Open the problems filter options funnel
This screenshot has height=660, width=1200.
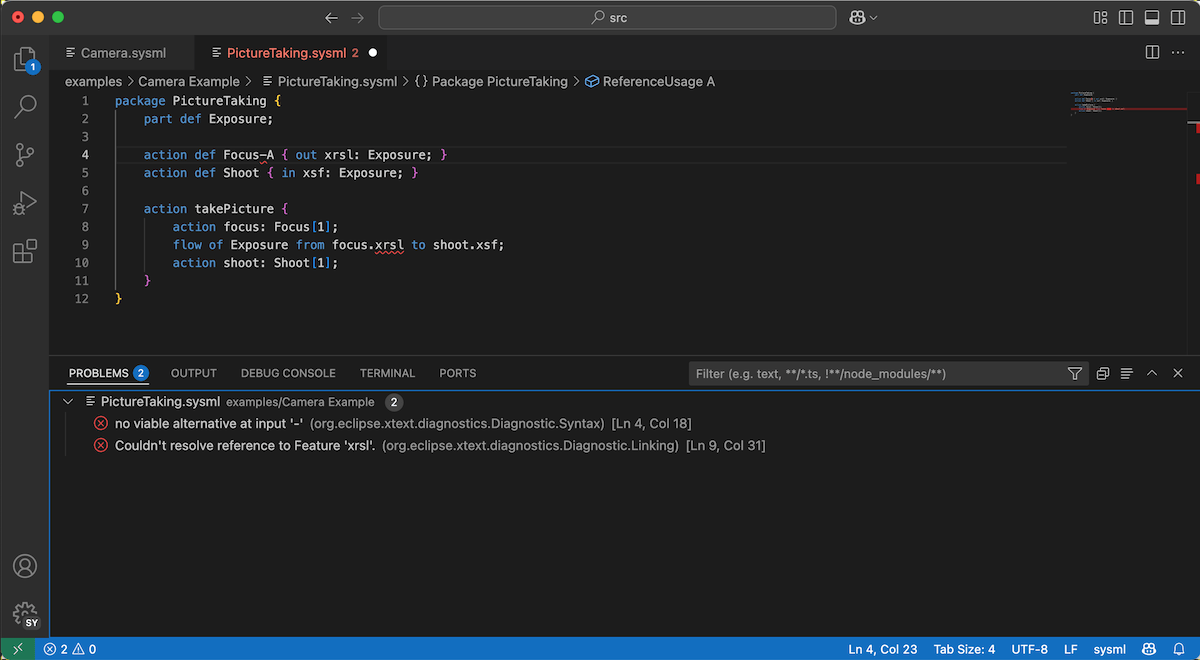click(x=1074, y=374)
